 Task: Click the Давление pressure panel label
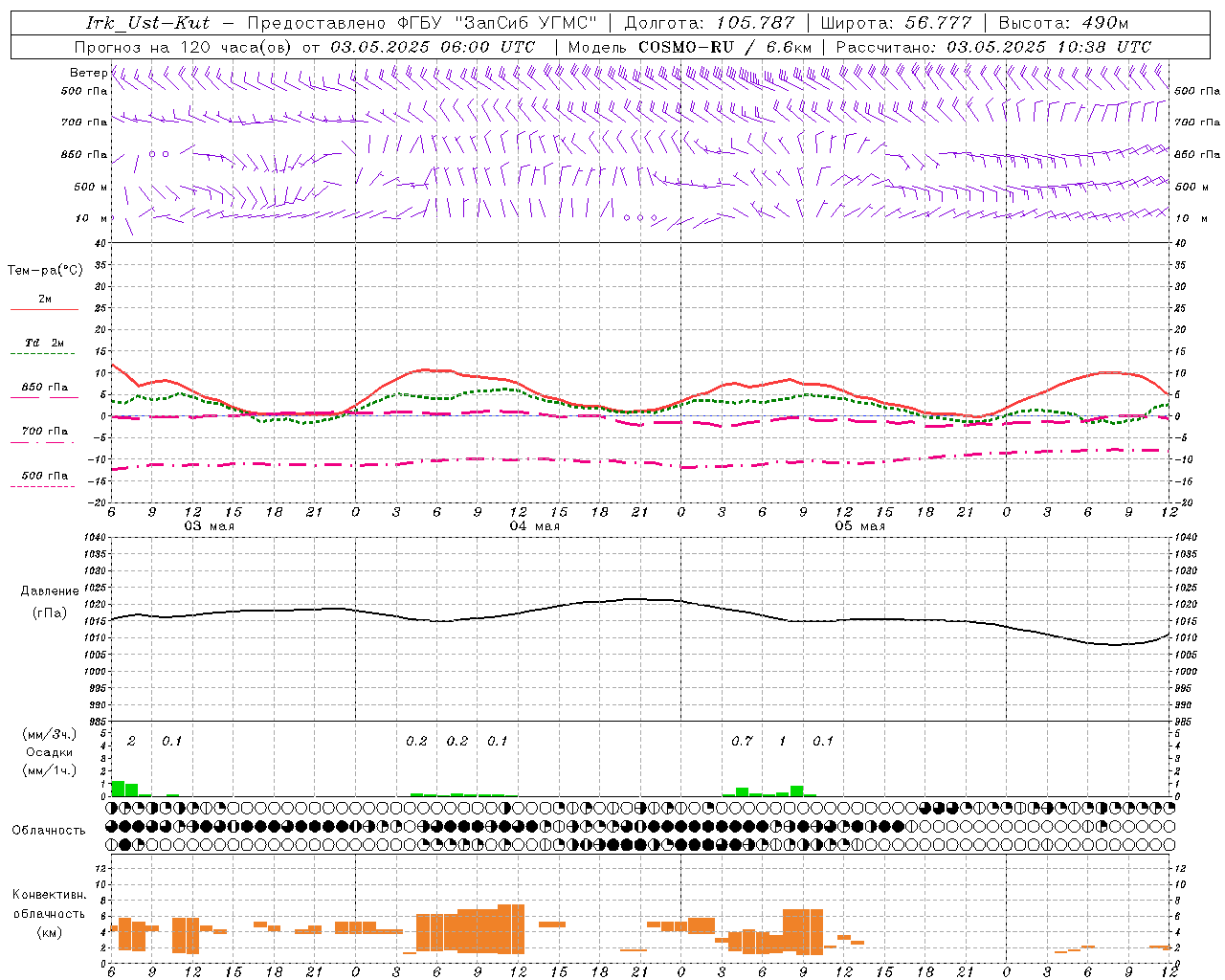50,591
